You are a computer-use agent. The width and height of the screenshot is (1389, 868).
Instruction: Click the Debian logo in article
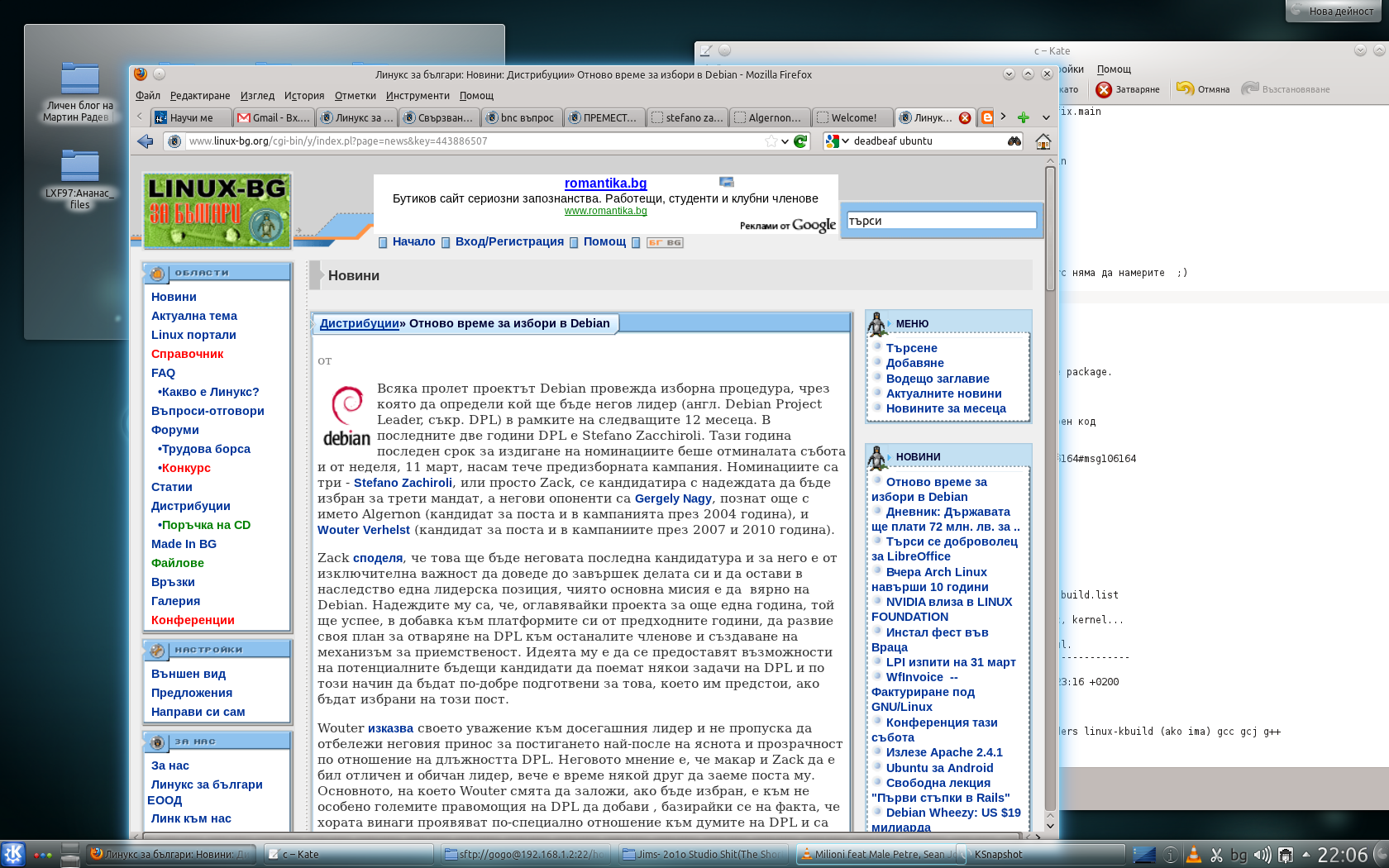click(x=346, y=416)
